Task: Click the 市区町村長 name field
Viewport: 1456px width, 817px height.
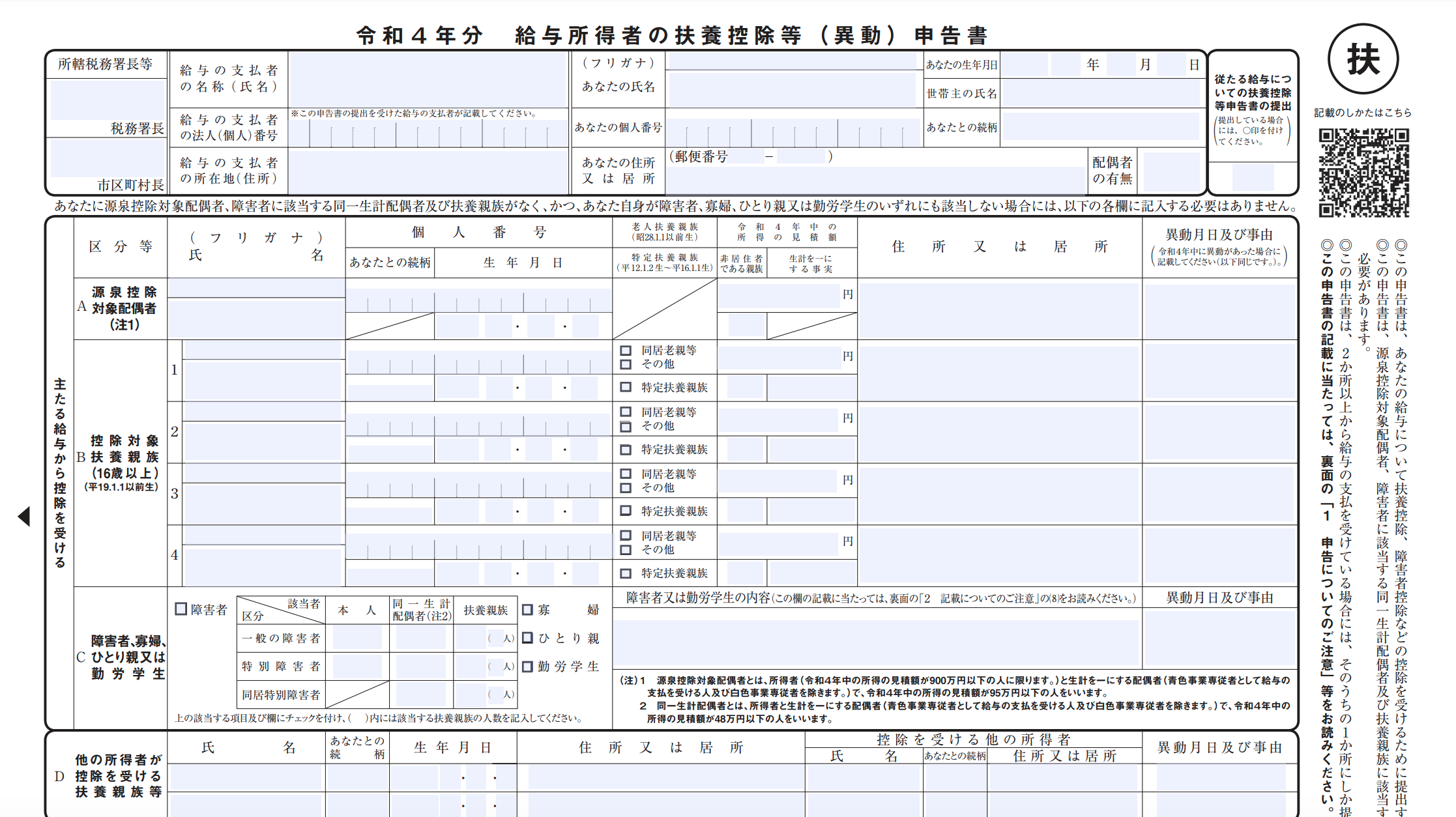Action: coord(108,158)
